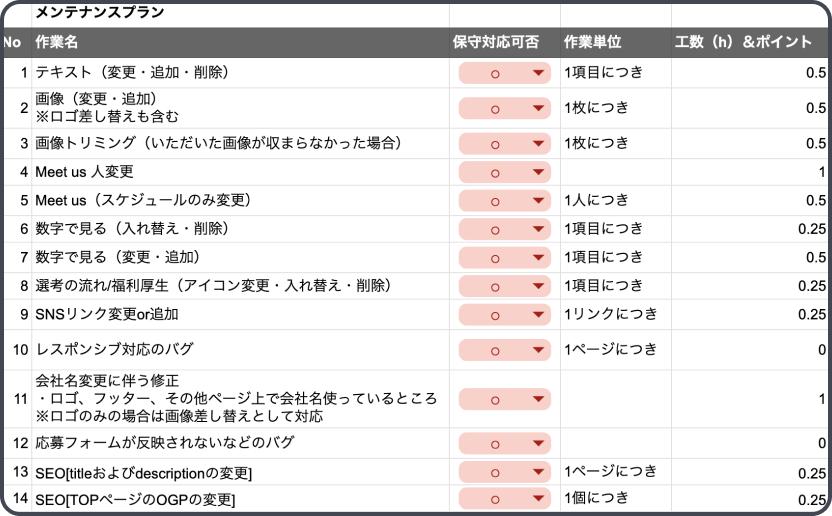Click the 作業名 column header cell
The width and height of the screenshot is (832, 516).
pyautogui.click(x=240, y=42)
